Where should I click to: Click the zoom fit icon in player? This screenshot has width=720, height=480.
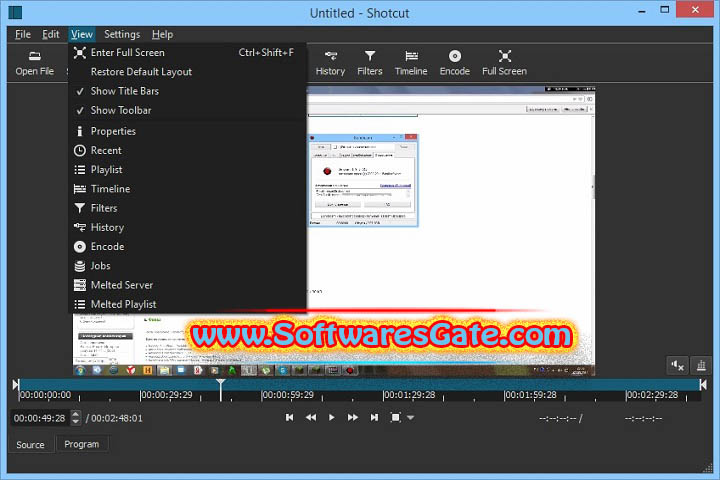coord(395,418)
